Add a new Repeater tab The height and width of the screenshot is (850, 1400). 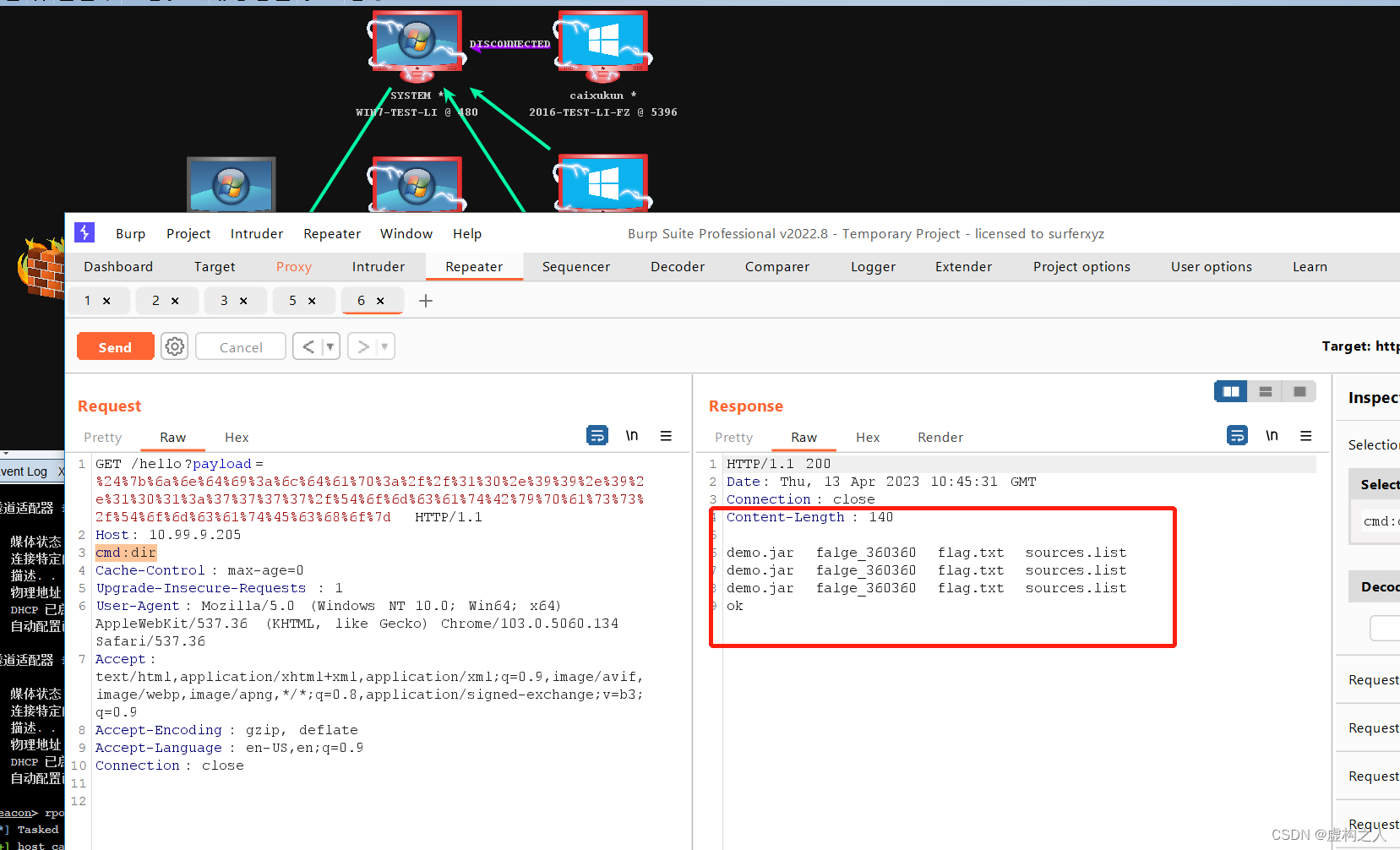point(426,301)
